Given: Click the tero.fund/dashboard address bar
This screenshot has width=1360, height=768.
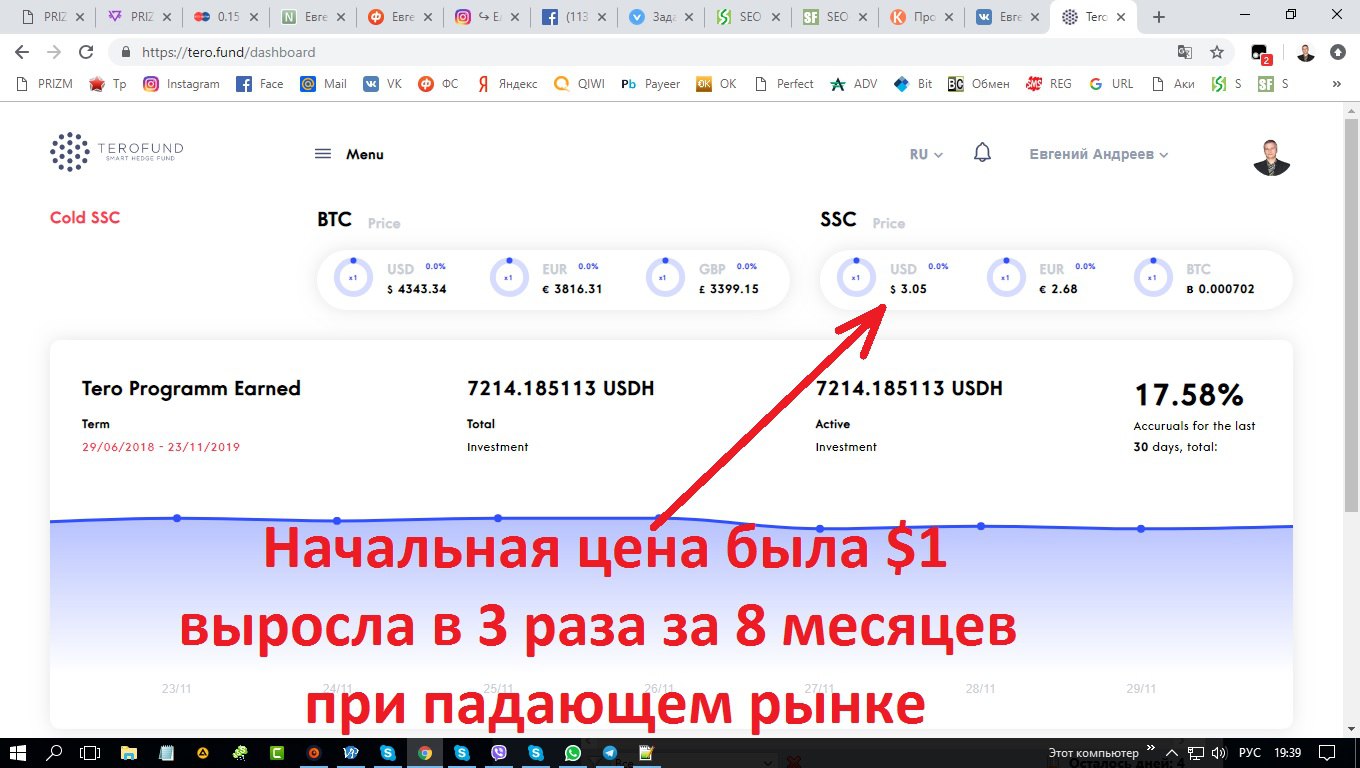Looking at the screenshot, I should 640,52.
